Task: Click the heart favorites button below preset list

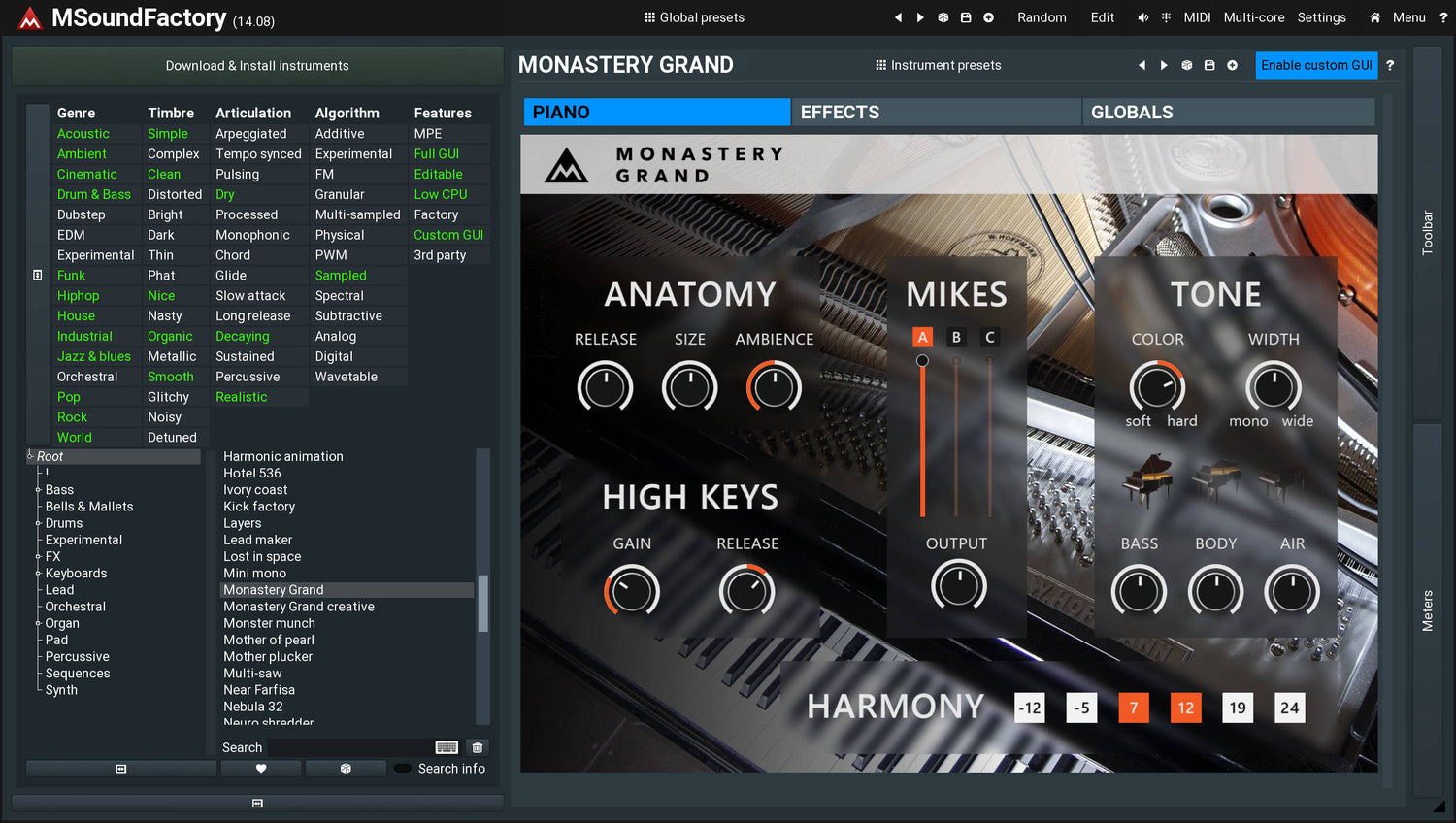Action: tap(261, 769)
